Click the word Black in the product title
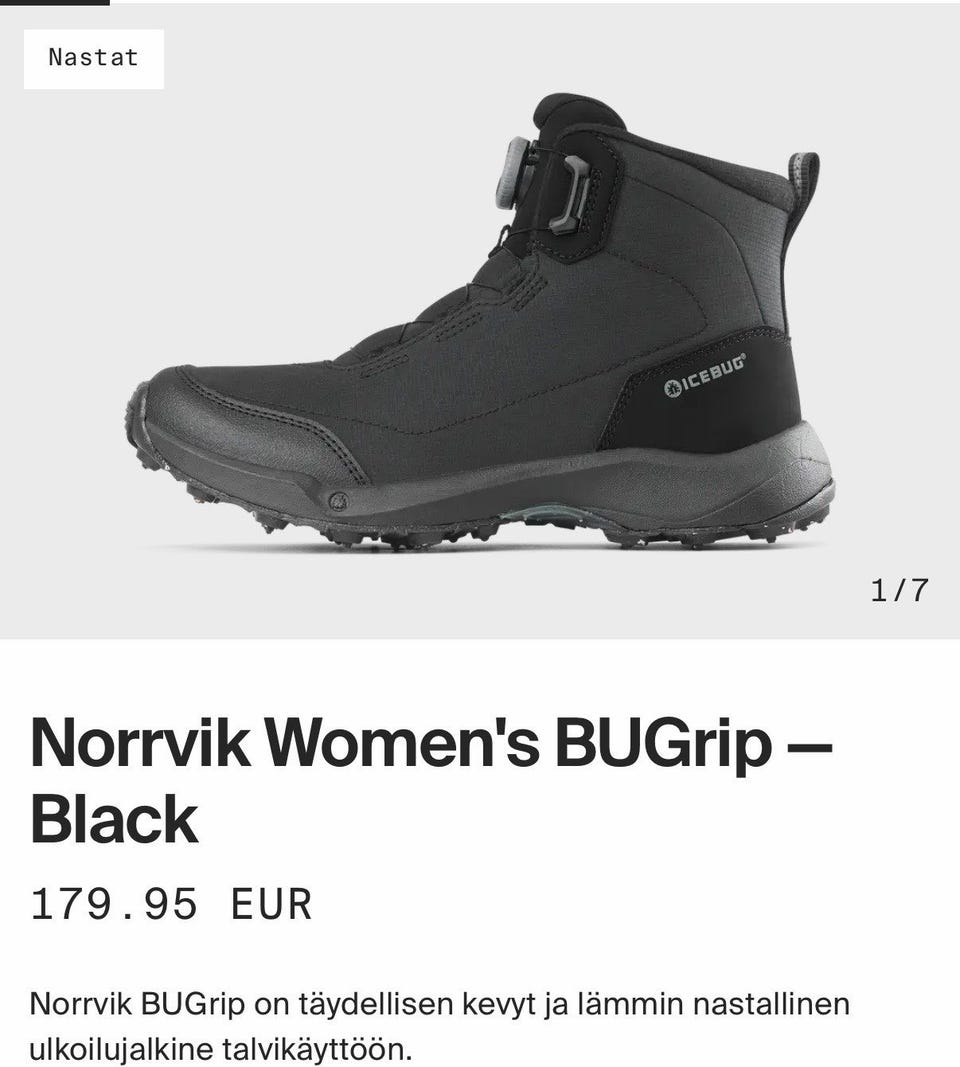The image size is (960, 1067). pos(114,819)
